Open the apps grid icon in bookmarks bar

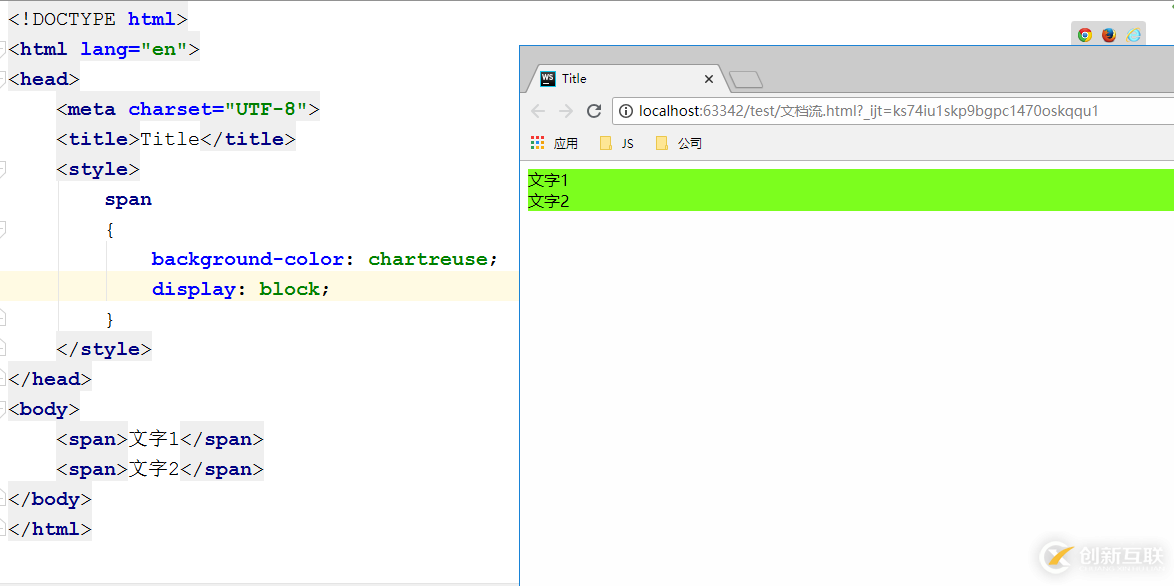coord(537,143)
